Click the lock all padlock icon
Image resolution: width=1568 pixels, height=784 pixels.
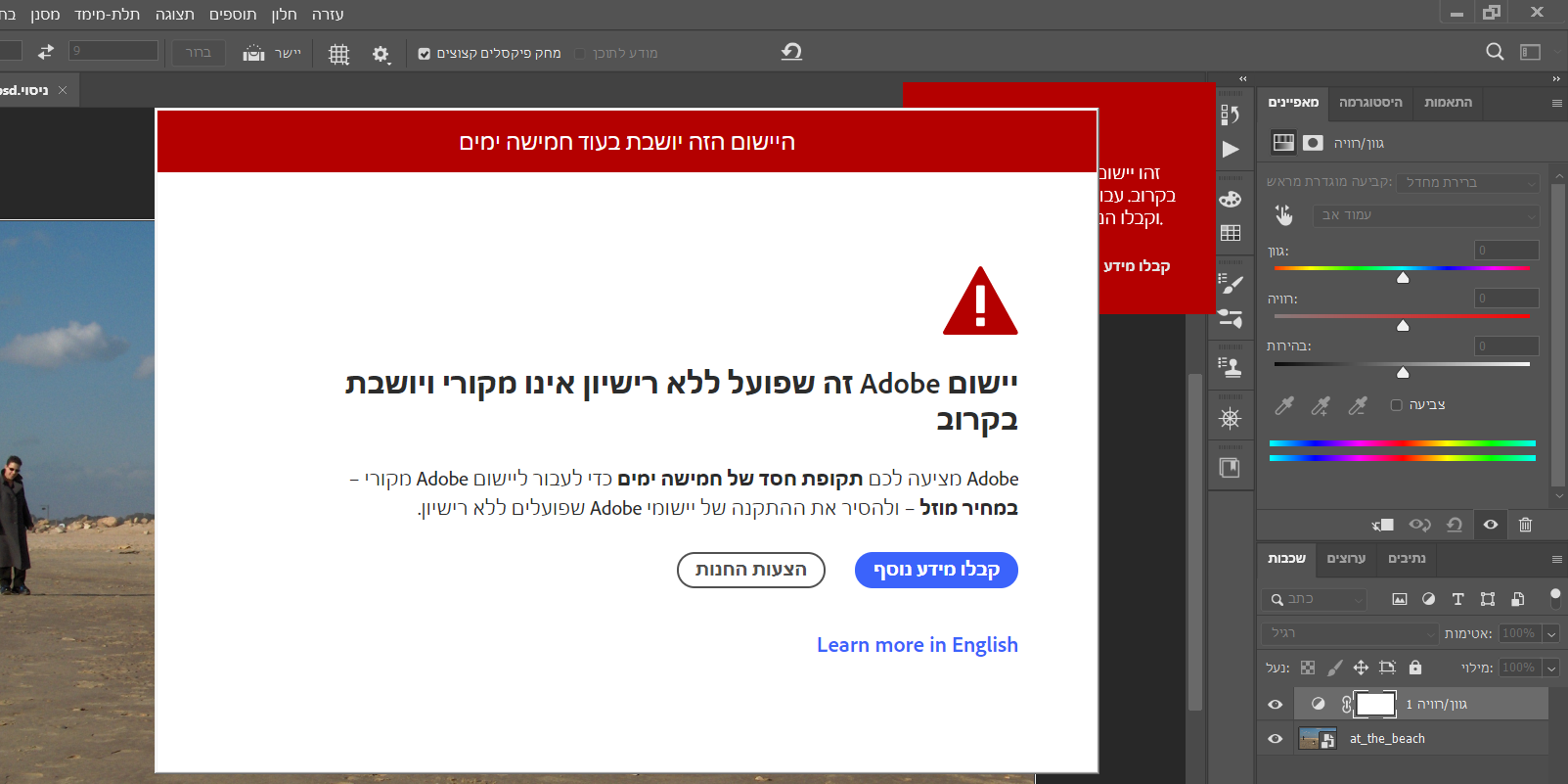(1414, 668)
